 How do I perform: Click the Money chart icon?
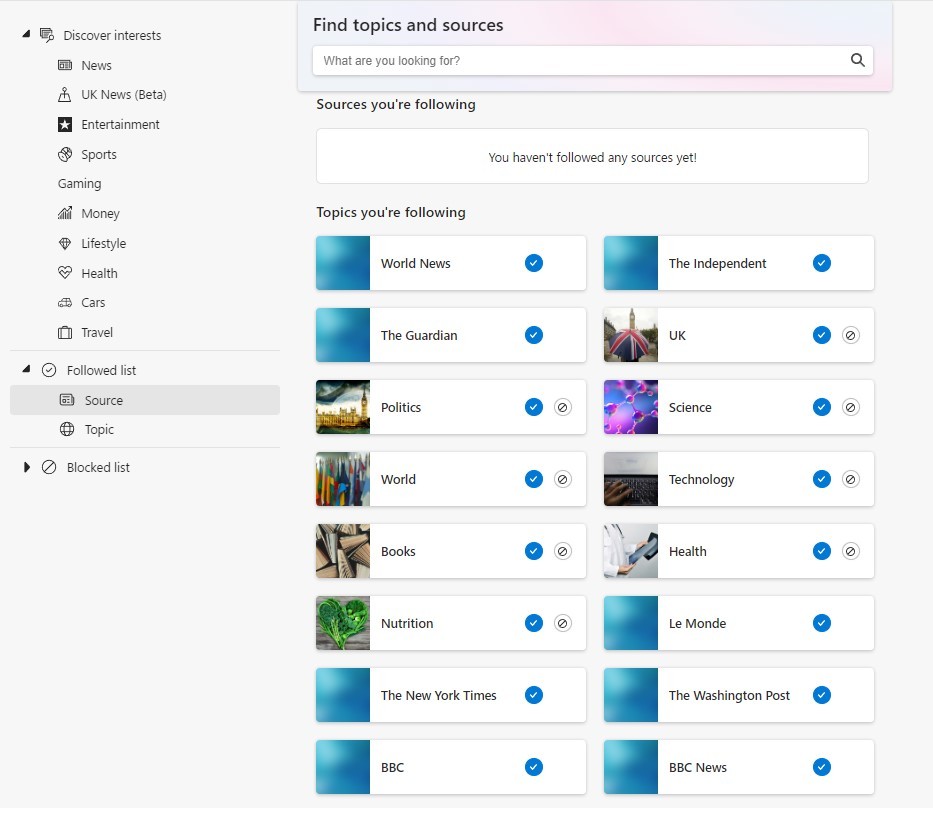(x=65, y=213)
